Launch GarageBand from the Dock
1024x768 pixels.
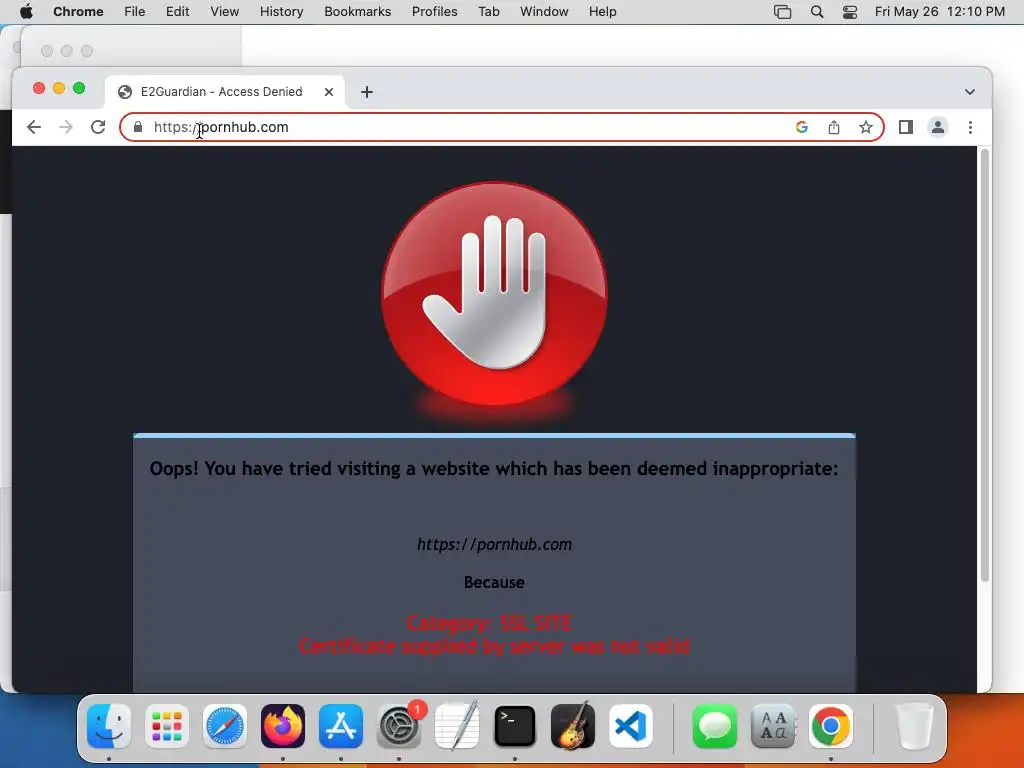coord(573,726)
